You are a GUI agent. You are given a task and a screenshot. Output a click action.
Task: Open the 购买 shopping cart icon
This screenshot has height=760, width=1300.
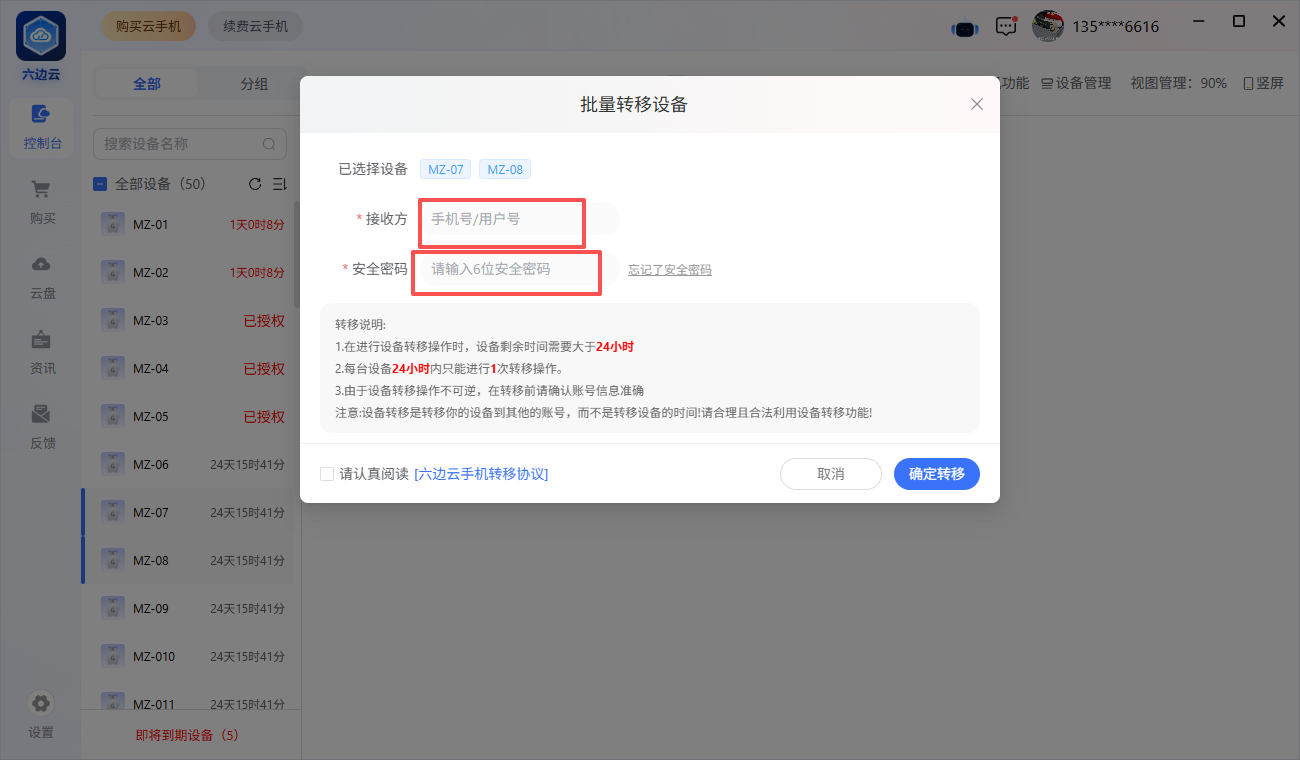(x=41, y=190)
